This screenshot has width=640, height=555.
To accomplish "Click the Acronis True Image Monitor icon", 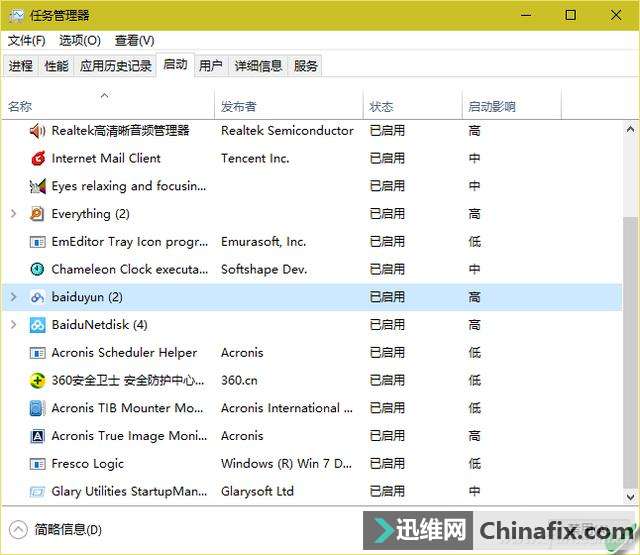I will 38,436.
